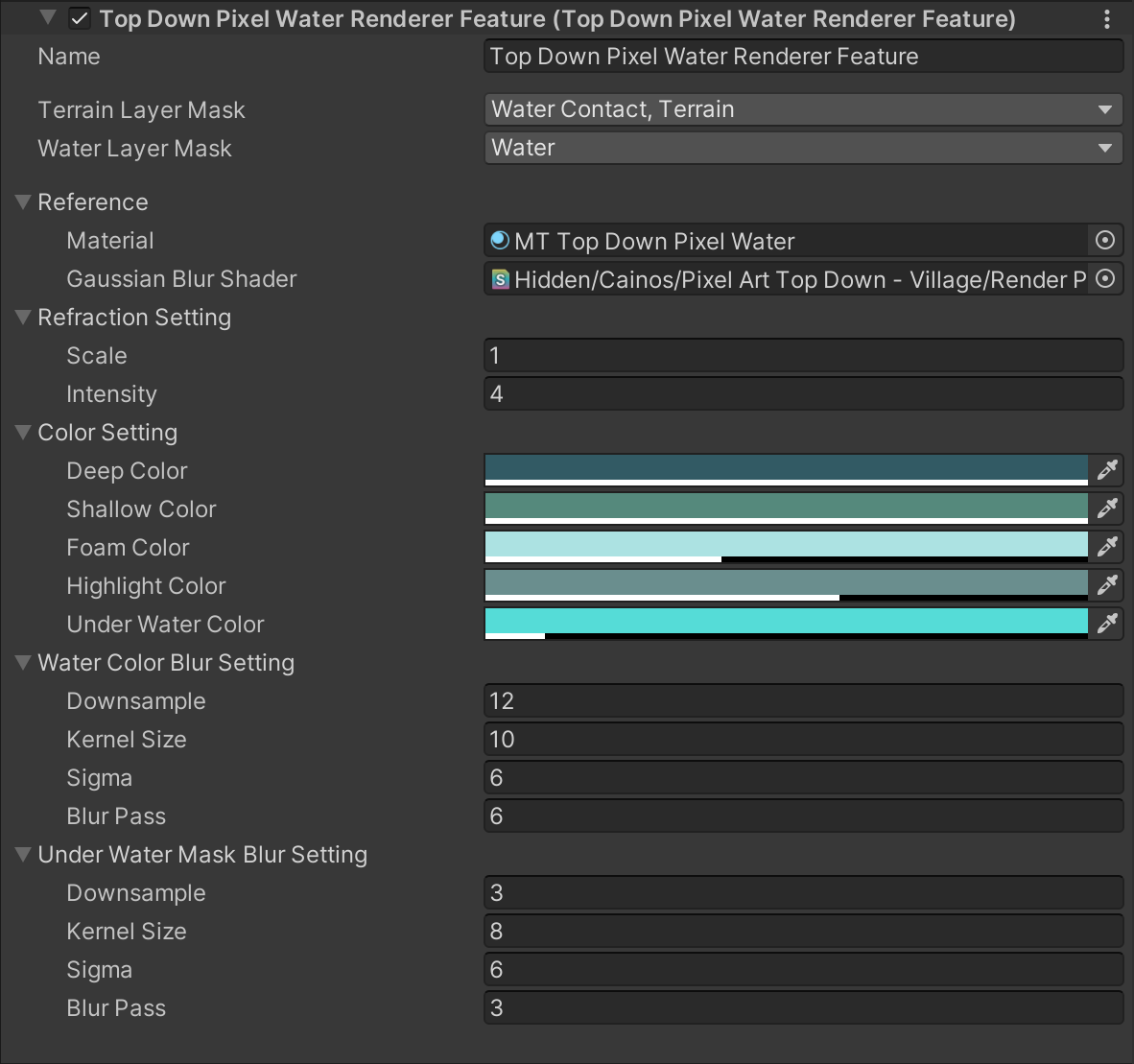1134x1064 pixels.
Task: Open object picker for Material field
Action: (1105, 241)
